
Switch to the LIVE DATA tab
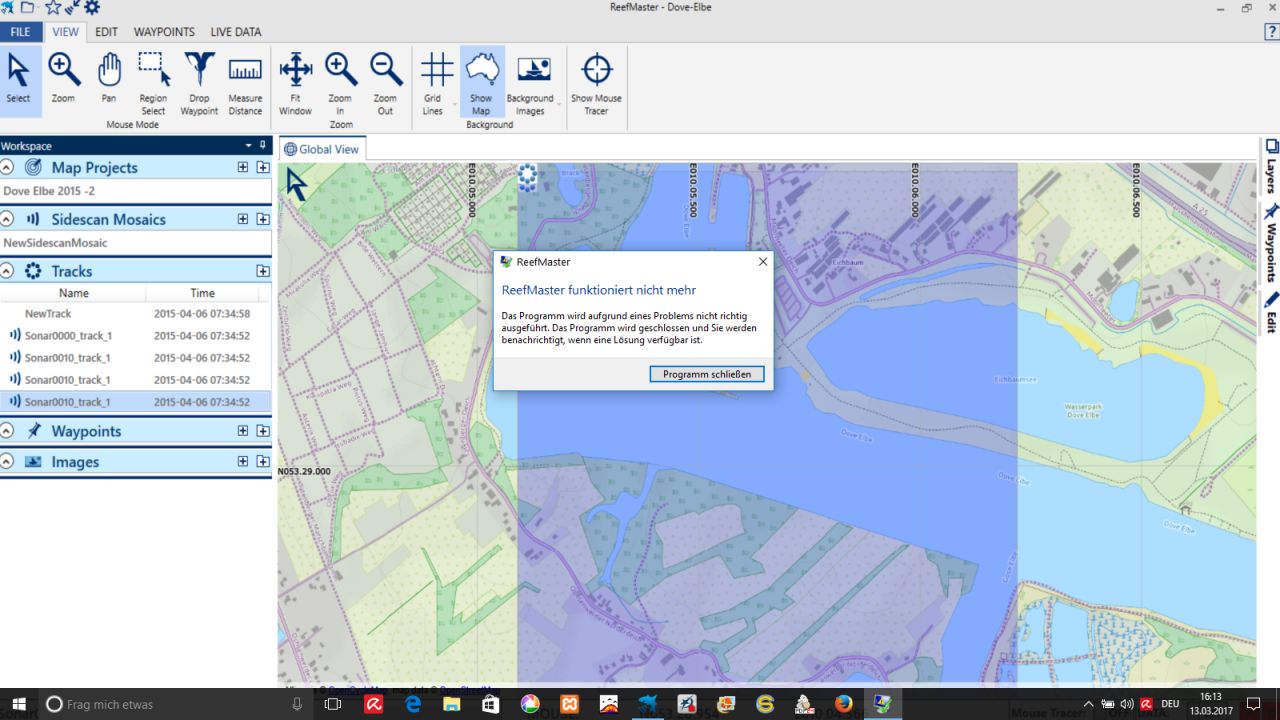pos(235,32)
